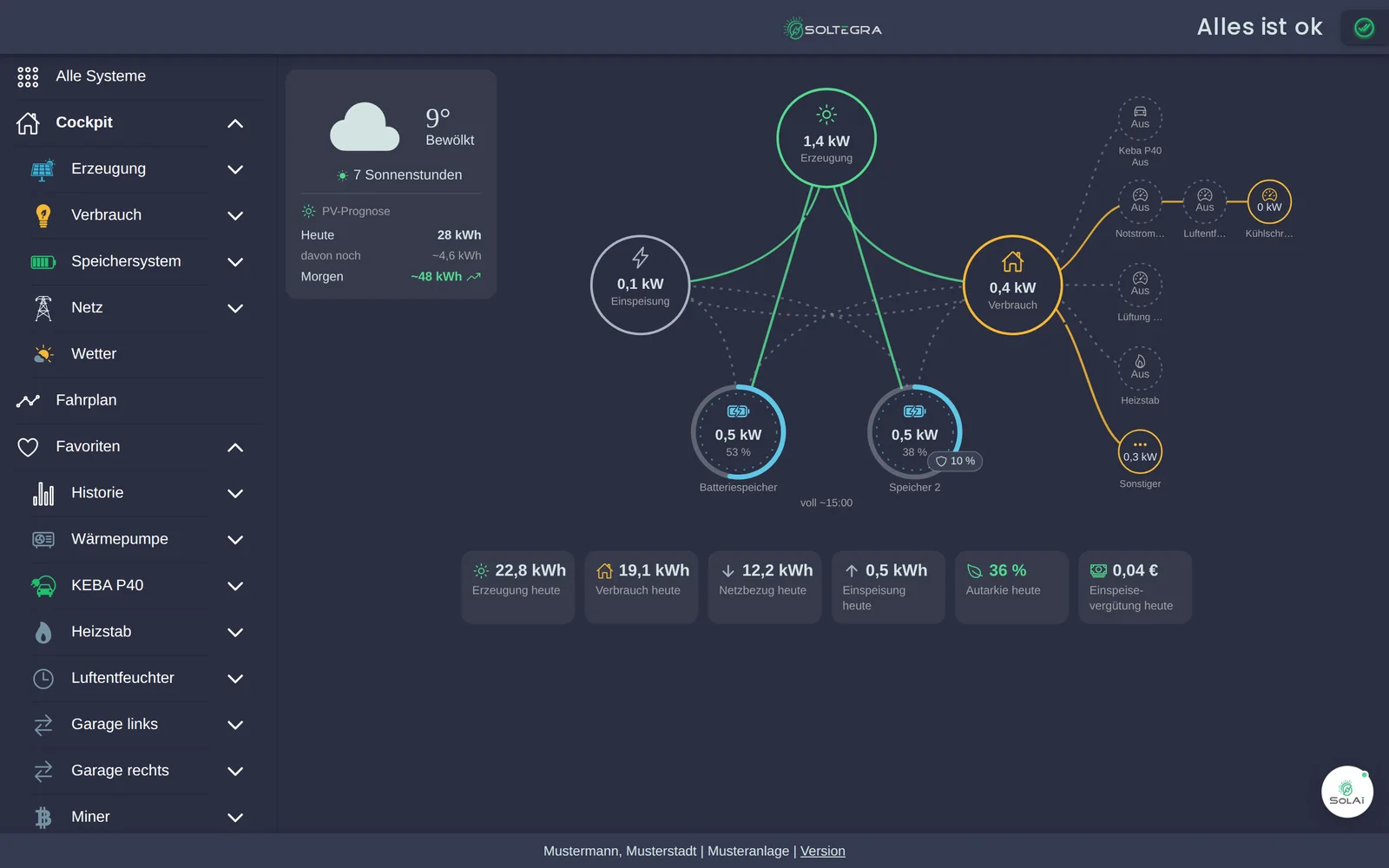This screenshot has height=868, width=1389.
Task: Click the SOLAI assistant bubble icon
Action: click(x=1346, y=791)
